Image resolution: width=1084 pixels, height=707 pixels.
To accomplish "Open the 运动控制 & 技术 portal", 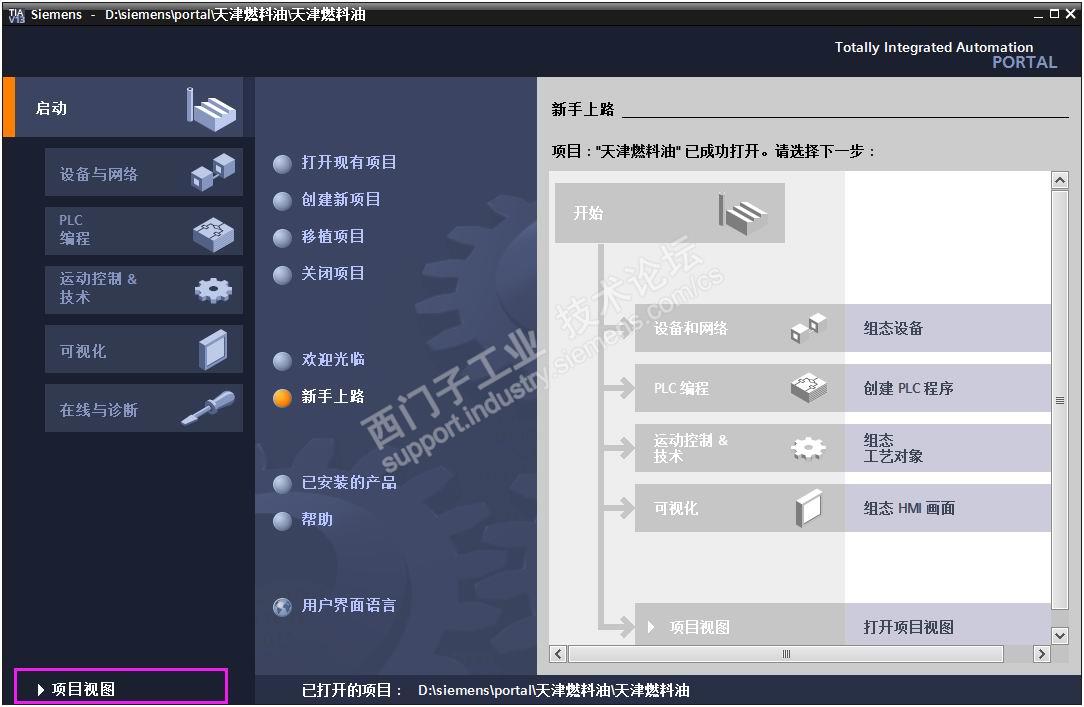I will click(x=144, y=290).
